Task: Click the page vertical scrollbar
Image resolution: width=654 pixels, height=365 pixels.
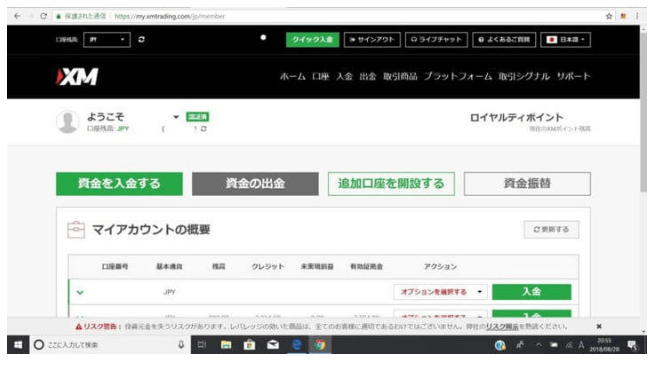Action: click(644, 113)
